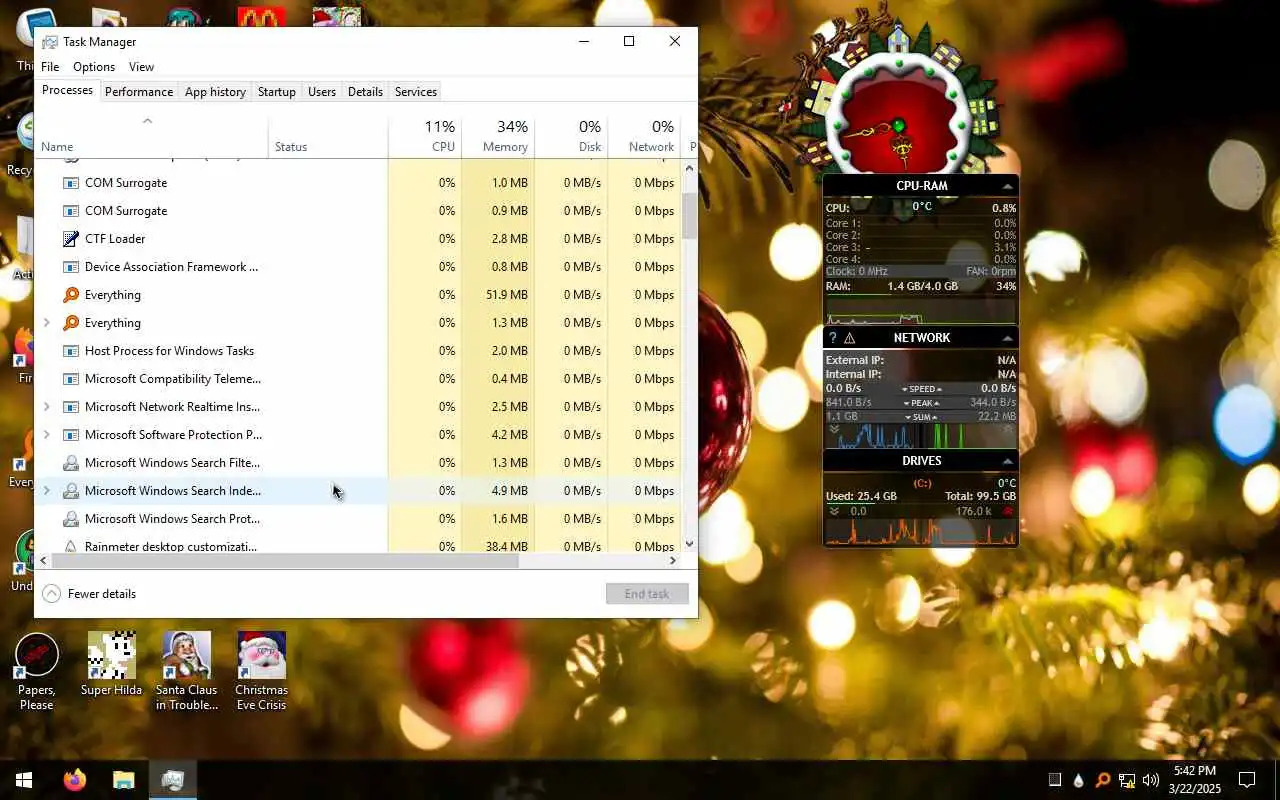The height and width of the screenshot is (800, 1280).
Task: Select the Rainmeter desktop customization row
Action: (358, 545)
